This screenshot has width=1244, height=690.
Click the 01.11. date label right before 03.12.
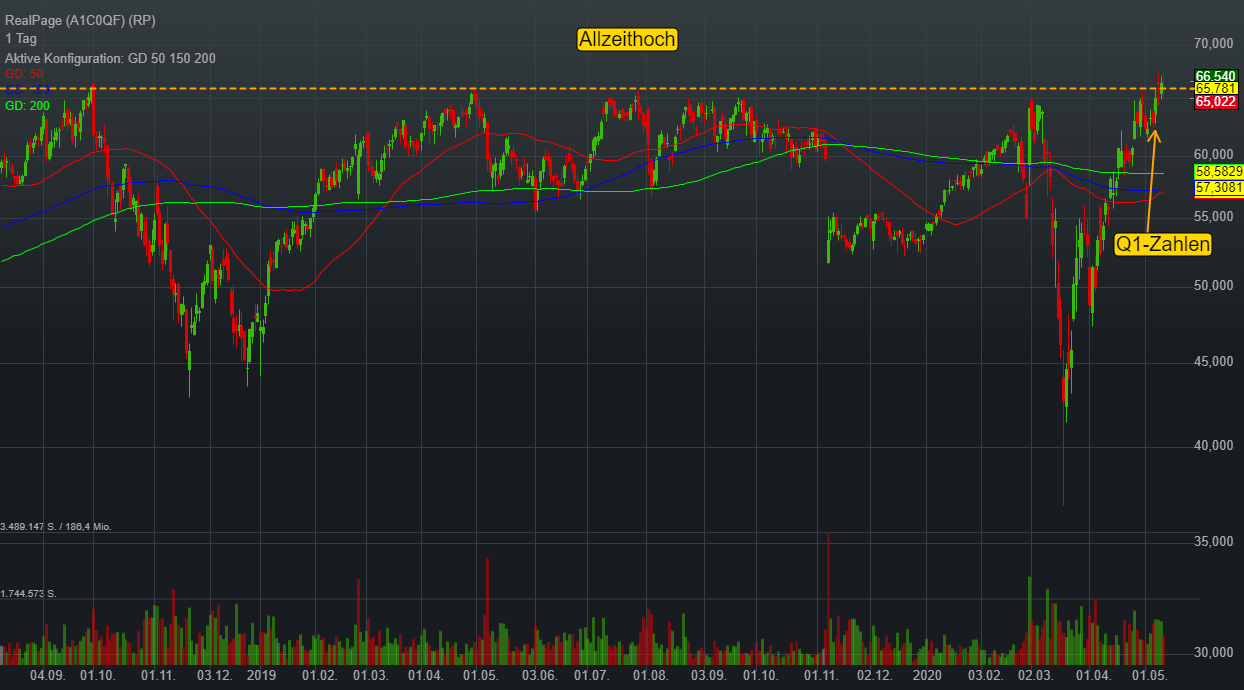tap(159, 676)
